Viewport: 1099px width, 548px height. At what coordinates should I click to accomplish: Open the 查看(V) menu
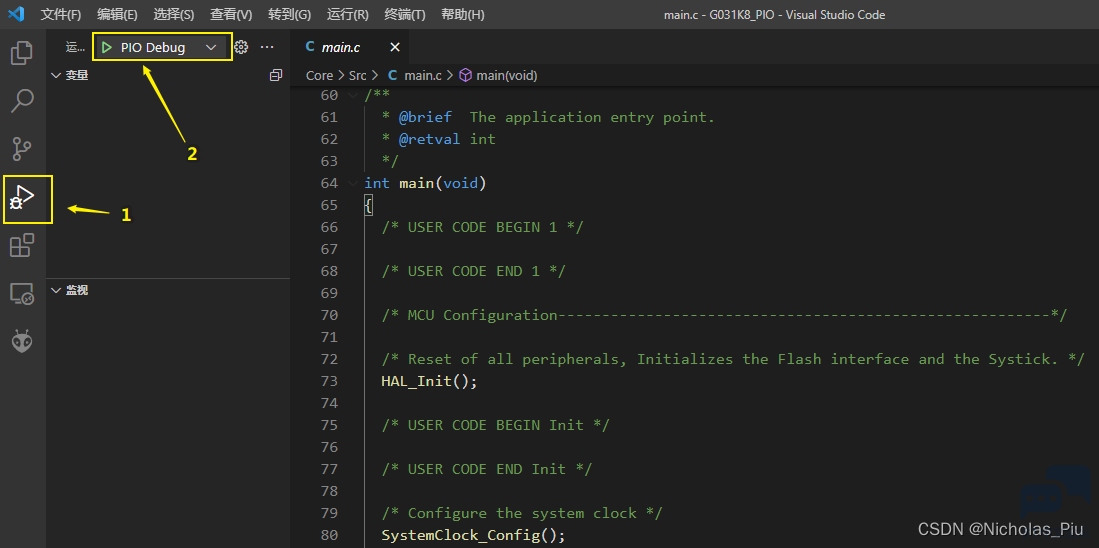tap(231, 15)
